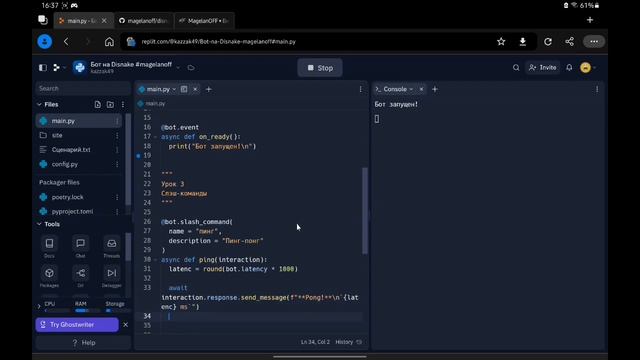Open the Git tool
This screenshot has width=640, height=360.
point(80,276)
